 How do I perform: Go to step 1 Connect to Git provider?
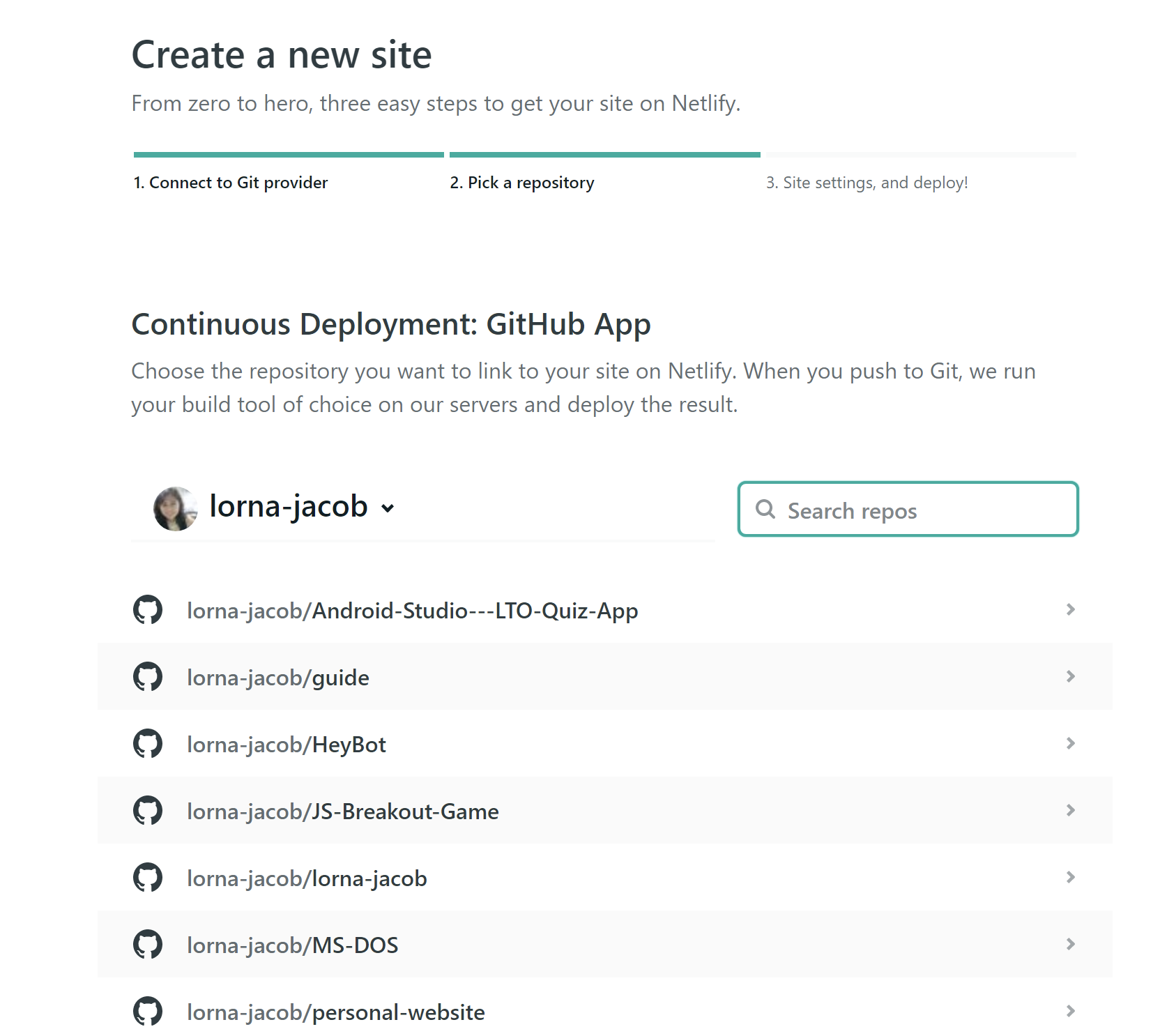coord(231,183)
